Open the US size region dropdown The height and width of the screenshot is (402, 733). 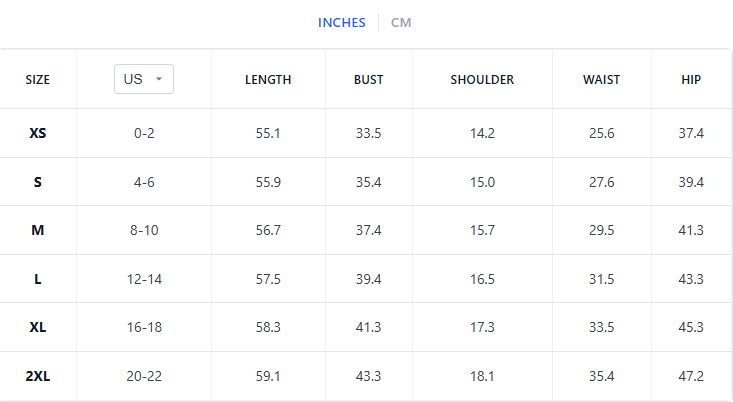point(144,79)
